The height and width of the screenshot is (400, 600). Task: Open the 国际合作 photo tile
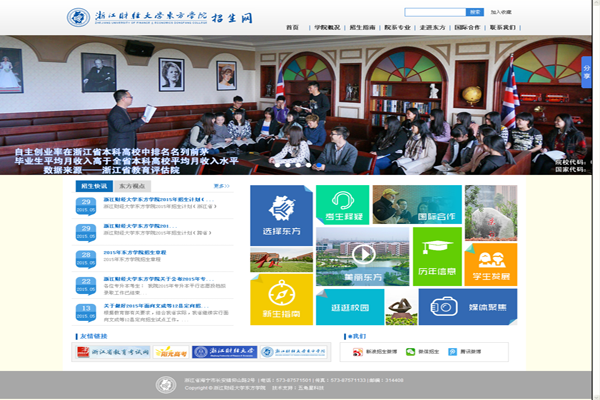pos(417,205)
